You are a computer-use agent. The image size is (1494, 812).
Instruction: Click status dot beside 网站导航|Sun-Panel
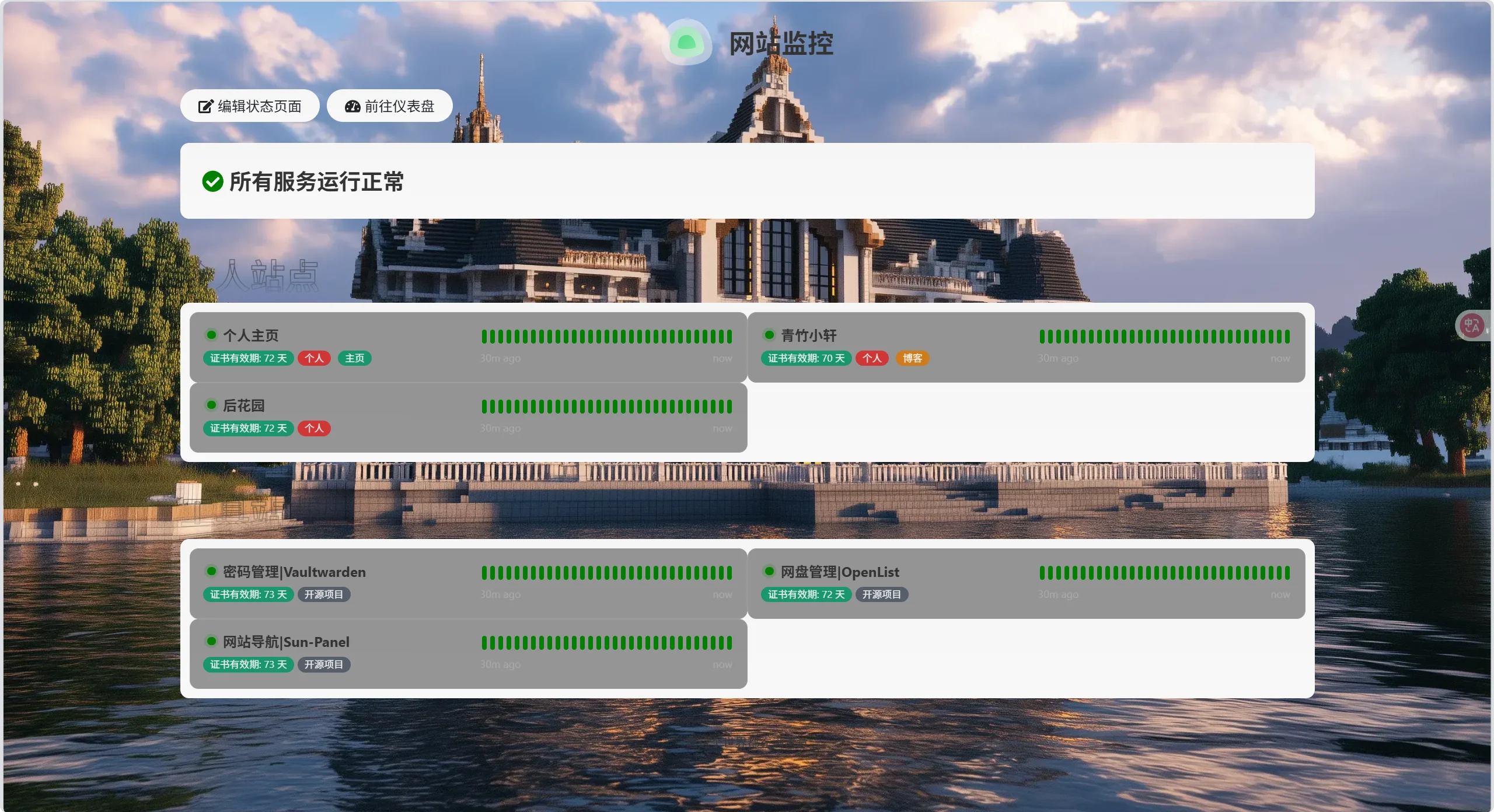pos(211,641)
